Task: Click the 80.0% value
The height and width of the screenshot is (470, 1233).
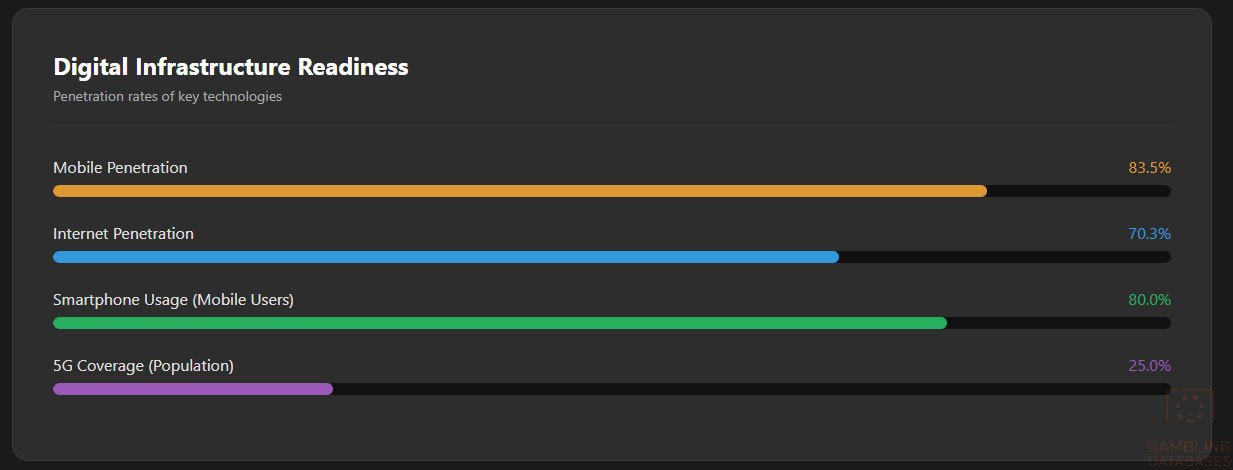Action: (x=1149, y=300)
